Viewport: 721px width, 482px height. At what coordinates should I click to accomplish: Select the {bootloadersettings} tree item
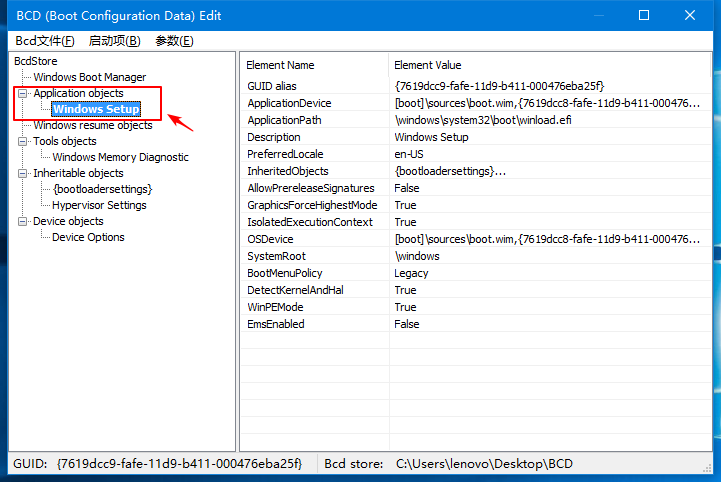pos(102,189)
